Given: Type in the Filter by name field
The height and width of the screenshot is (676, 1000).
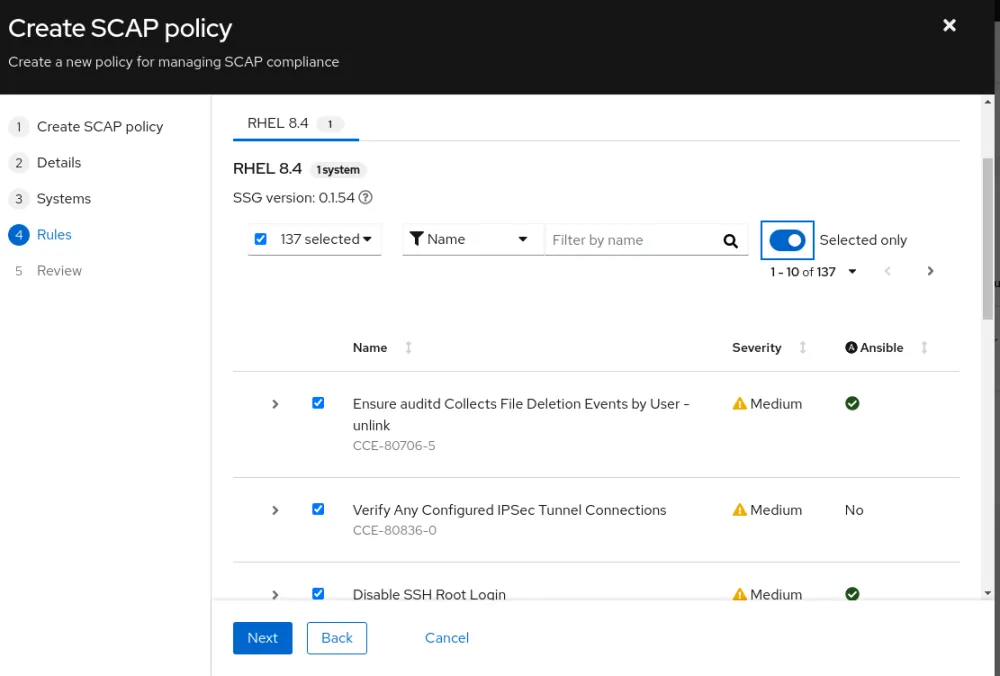Looking at the screenshot, I should 630,240.
